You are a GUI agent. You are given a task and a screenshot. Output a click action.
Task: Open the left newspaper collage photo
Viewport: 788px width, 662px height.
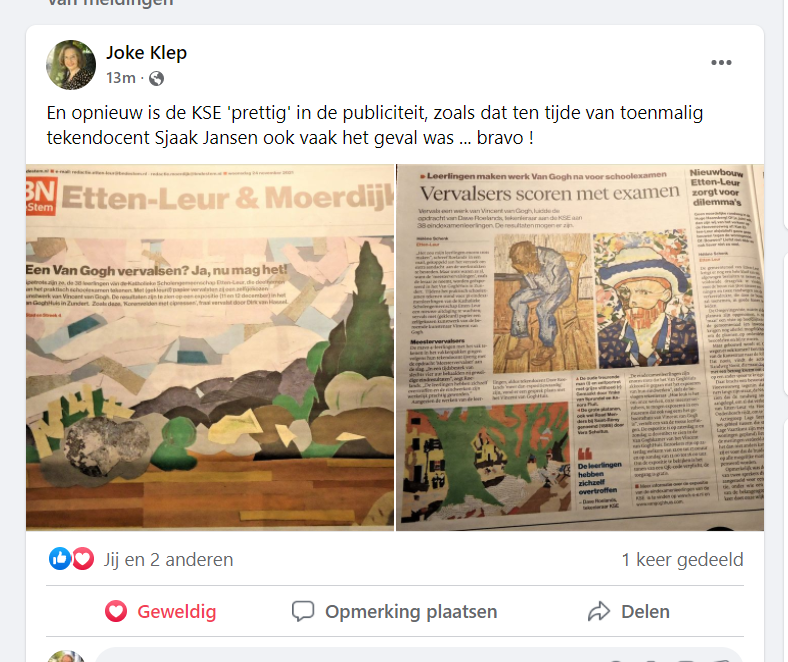coord(210,347)
